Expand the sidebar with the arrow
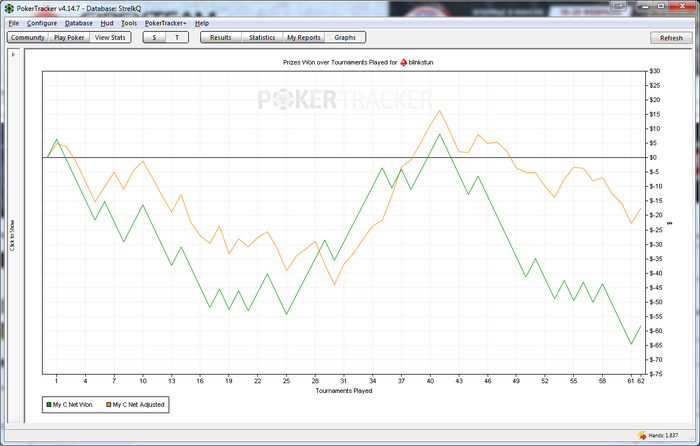 [x=13, y=54]
